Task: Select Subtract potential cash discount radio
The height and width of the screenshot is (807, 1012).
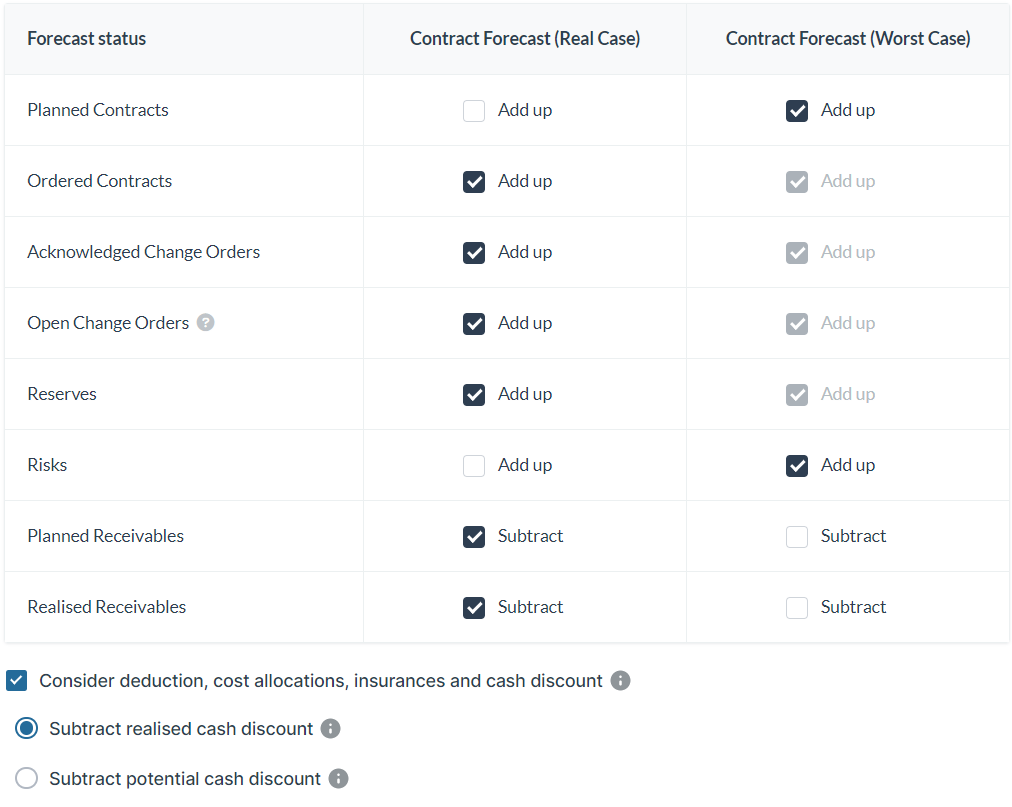Action: pos(26,778)
